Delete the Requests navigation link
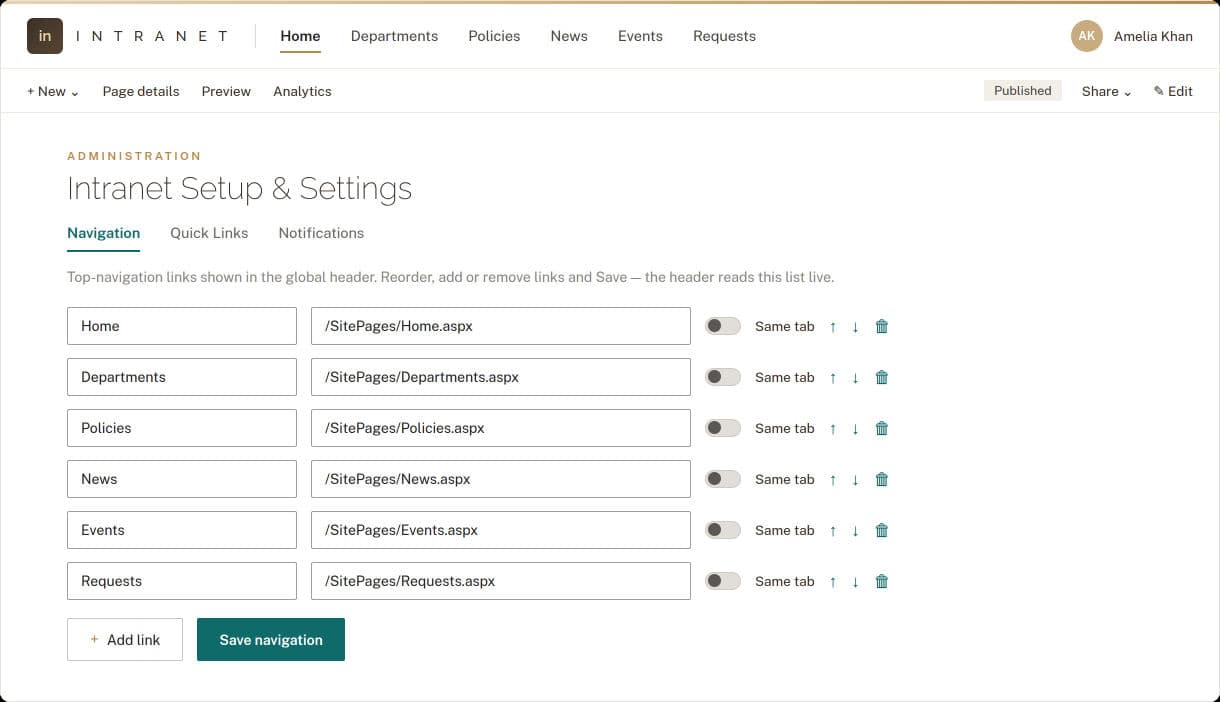 tap(882, 581)
